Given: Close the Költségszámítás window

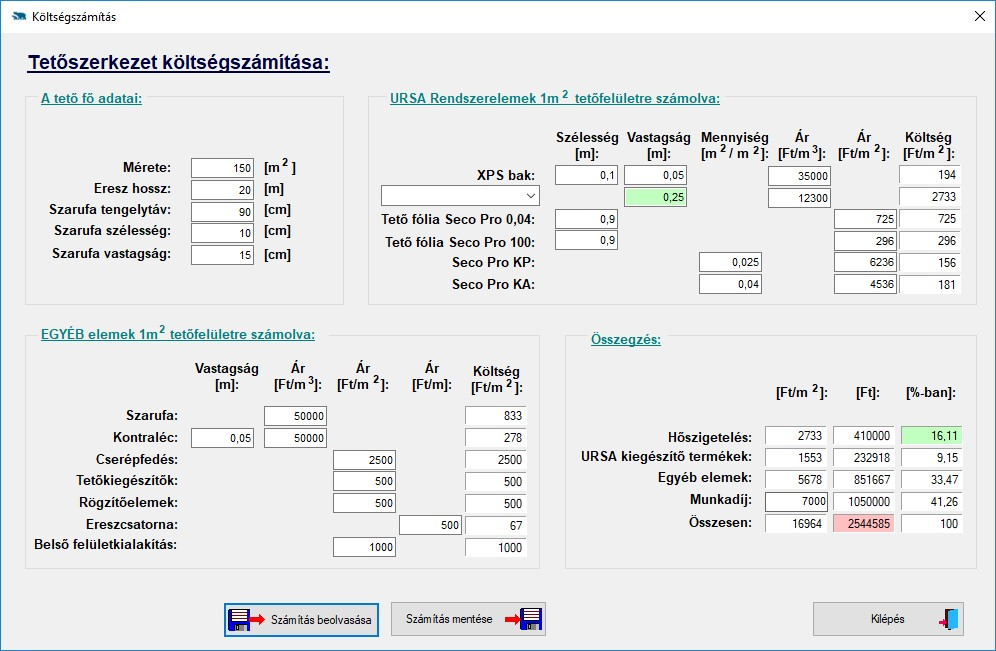Looking at the screenshot, I should pyautogui.click(x=978, y=17).
